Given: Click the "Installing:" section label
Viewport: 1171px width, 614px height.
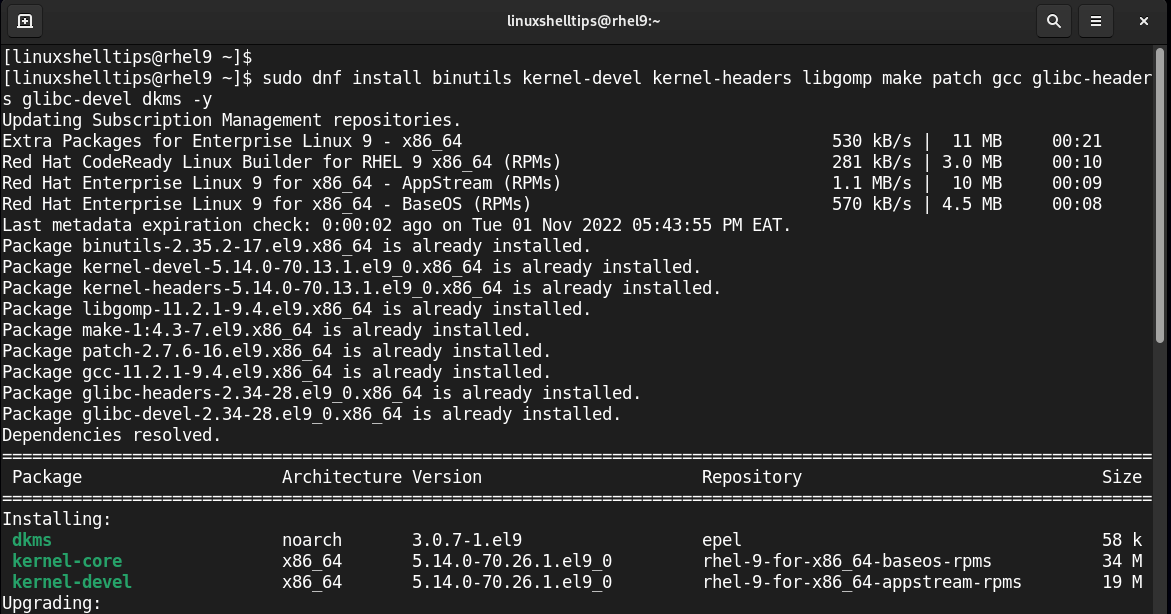Looking at the screenshot, I should (x=57, y=519).
